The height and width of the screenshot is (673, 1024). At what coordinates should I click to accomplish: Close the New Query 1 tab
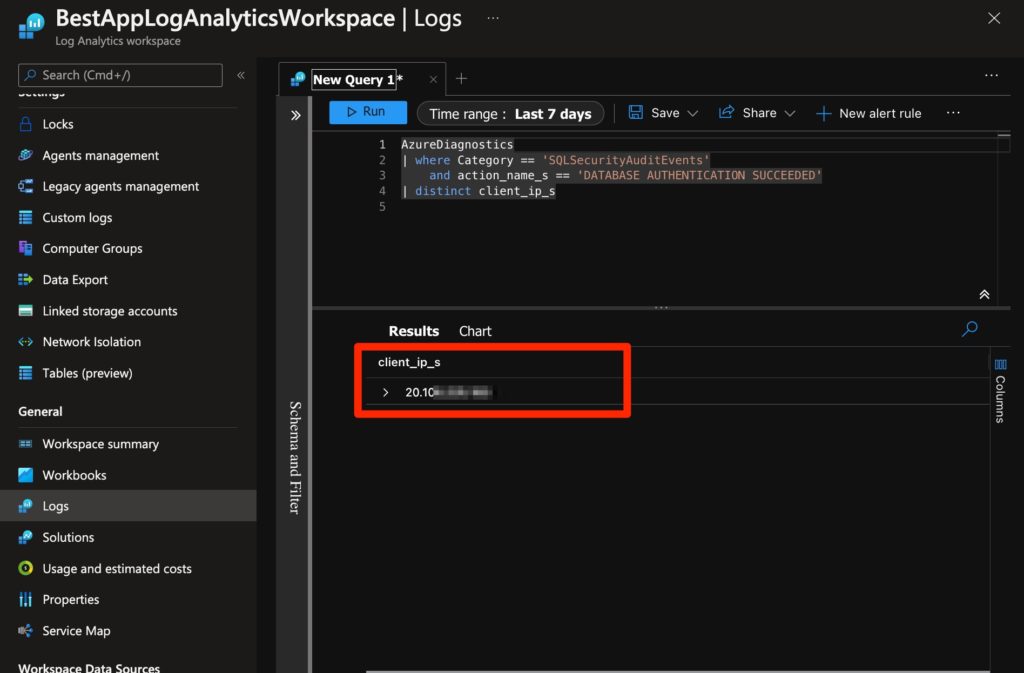pyautogui.click(x=433, y=80)
